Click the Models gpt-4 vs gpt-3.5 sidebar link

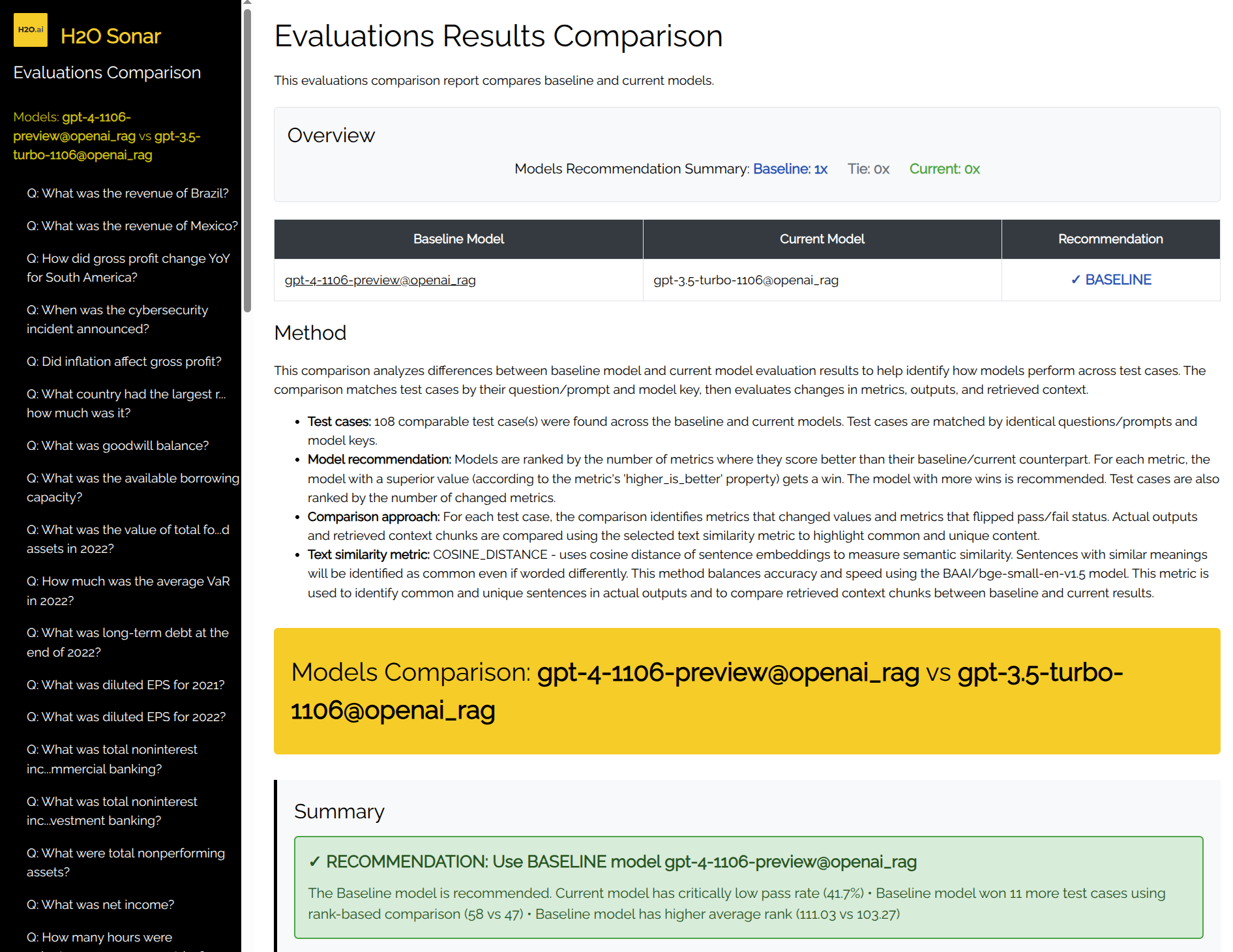107,136
